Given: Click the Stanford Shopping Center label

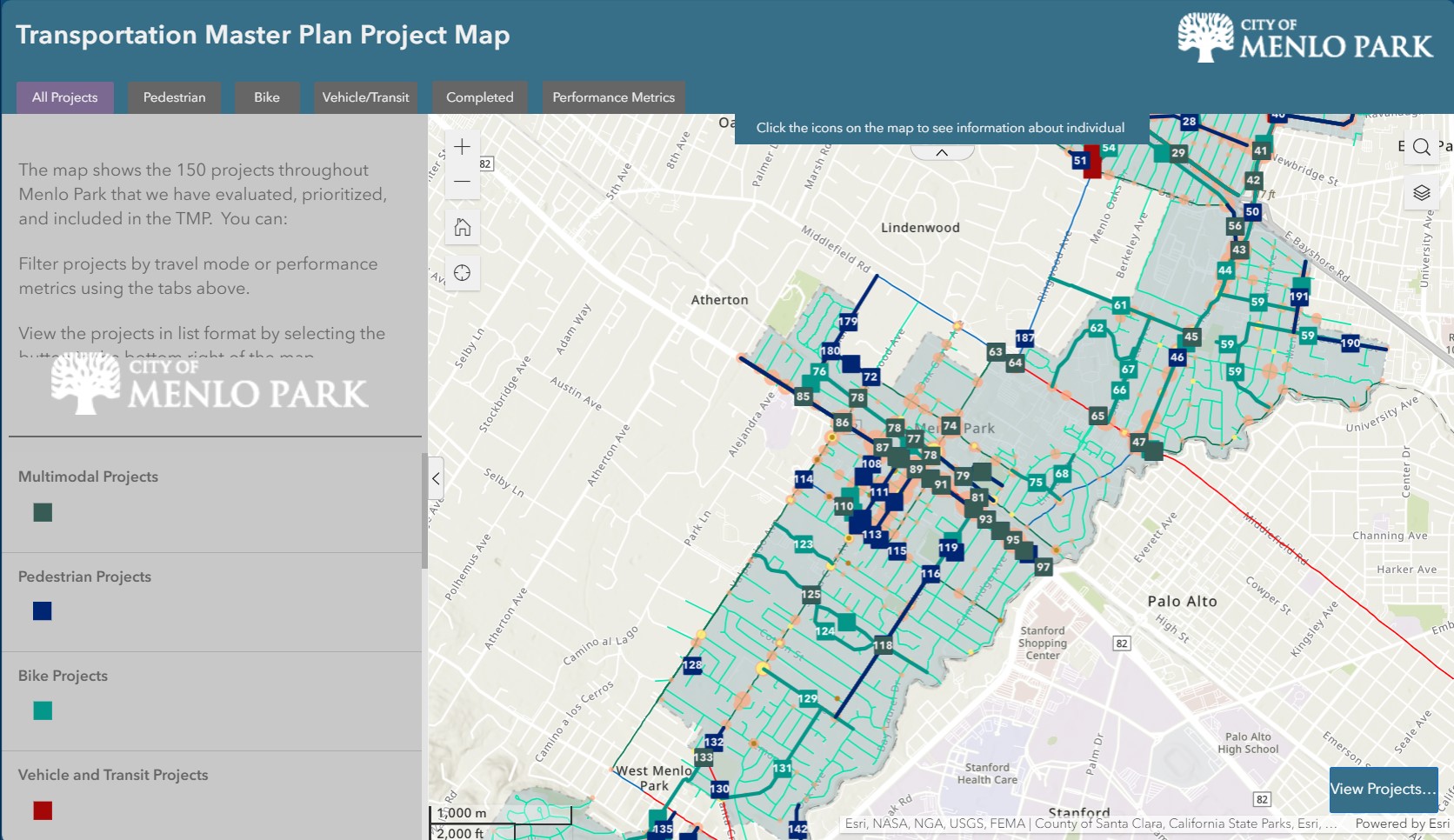Looking at the screenshot, I should pos(1043,643).
